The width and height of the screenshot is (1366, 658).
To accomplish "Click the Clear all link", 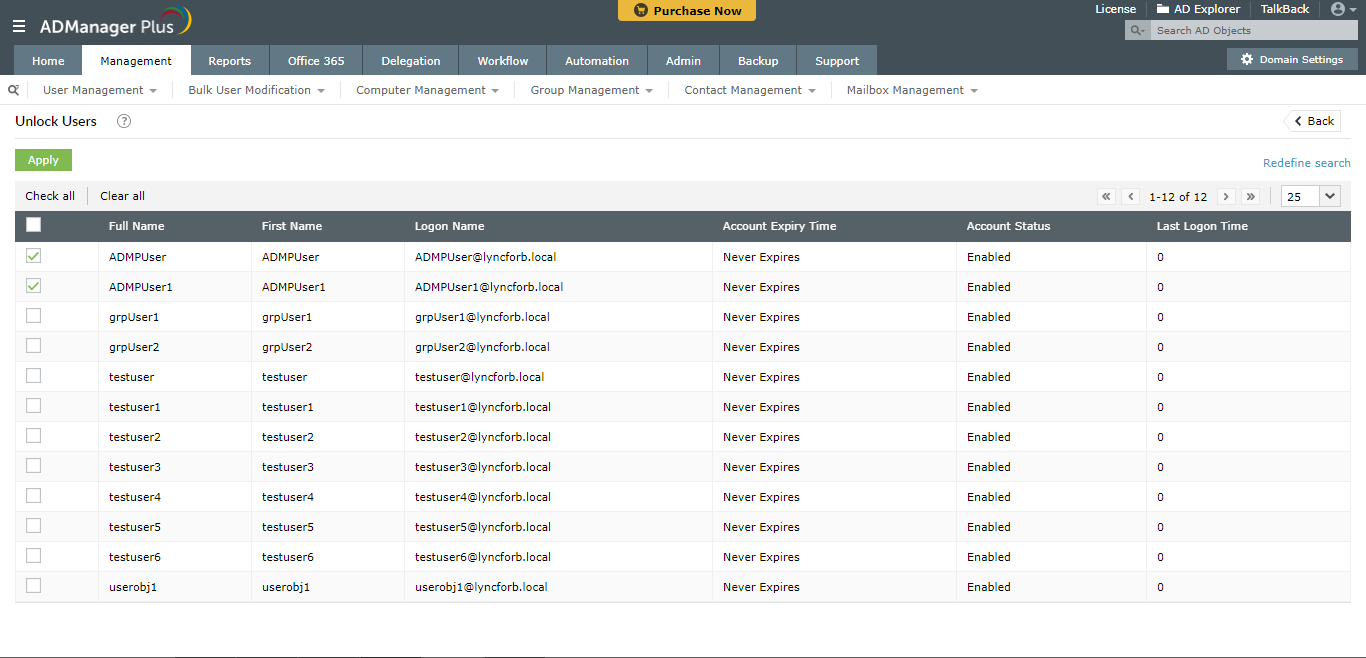I will coord(122,196).
